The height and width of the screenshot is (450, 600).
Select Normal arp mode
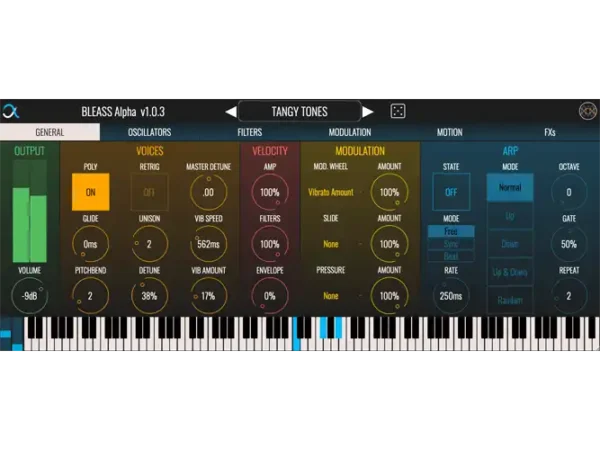click(510, 188)
